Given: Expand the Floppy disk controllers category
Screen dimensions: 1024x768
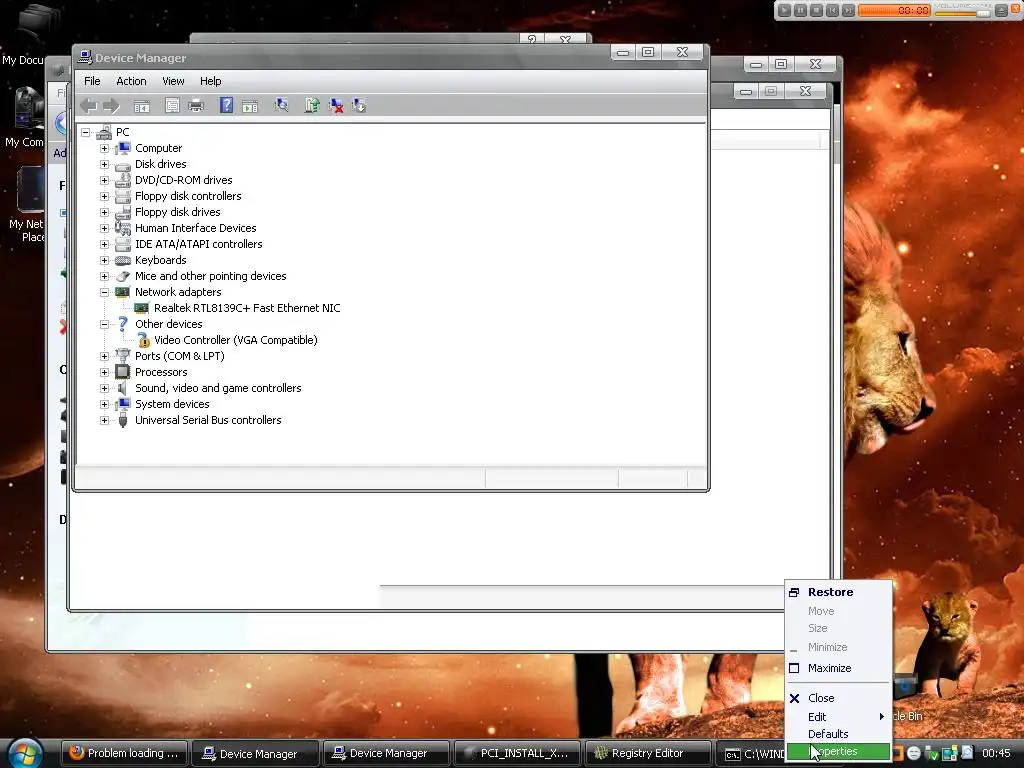Looking at the screenshot, I should point(104,196).
